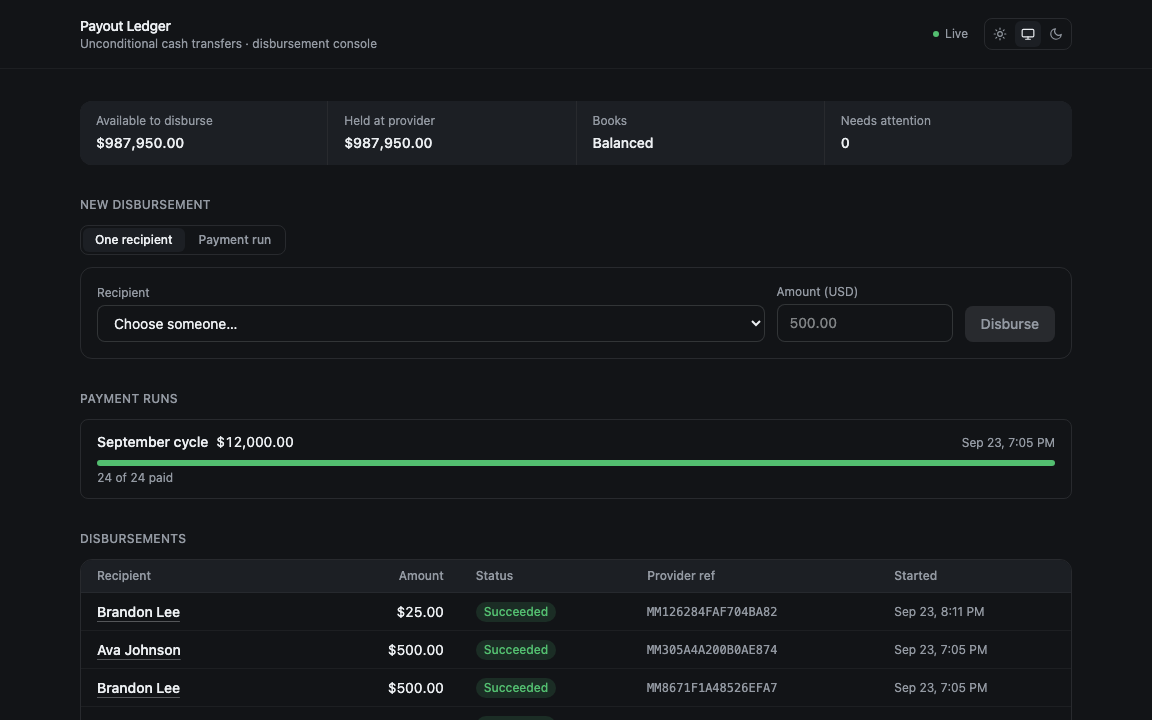Screen dimensions: 1152x720
Task: Click the Needs attention count 0
Action: (x=845, y=143)
